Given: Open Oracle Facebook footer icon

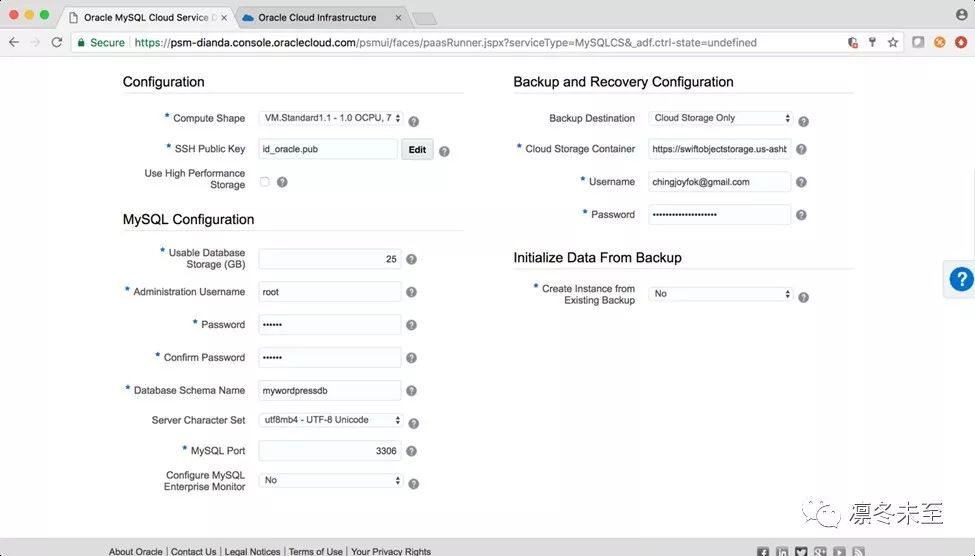Looking at the screenshot, I should click(x=763, y=552).
